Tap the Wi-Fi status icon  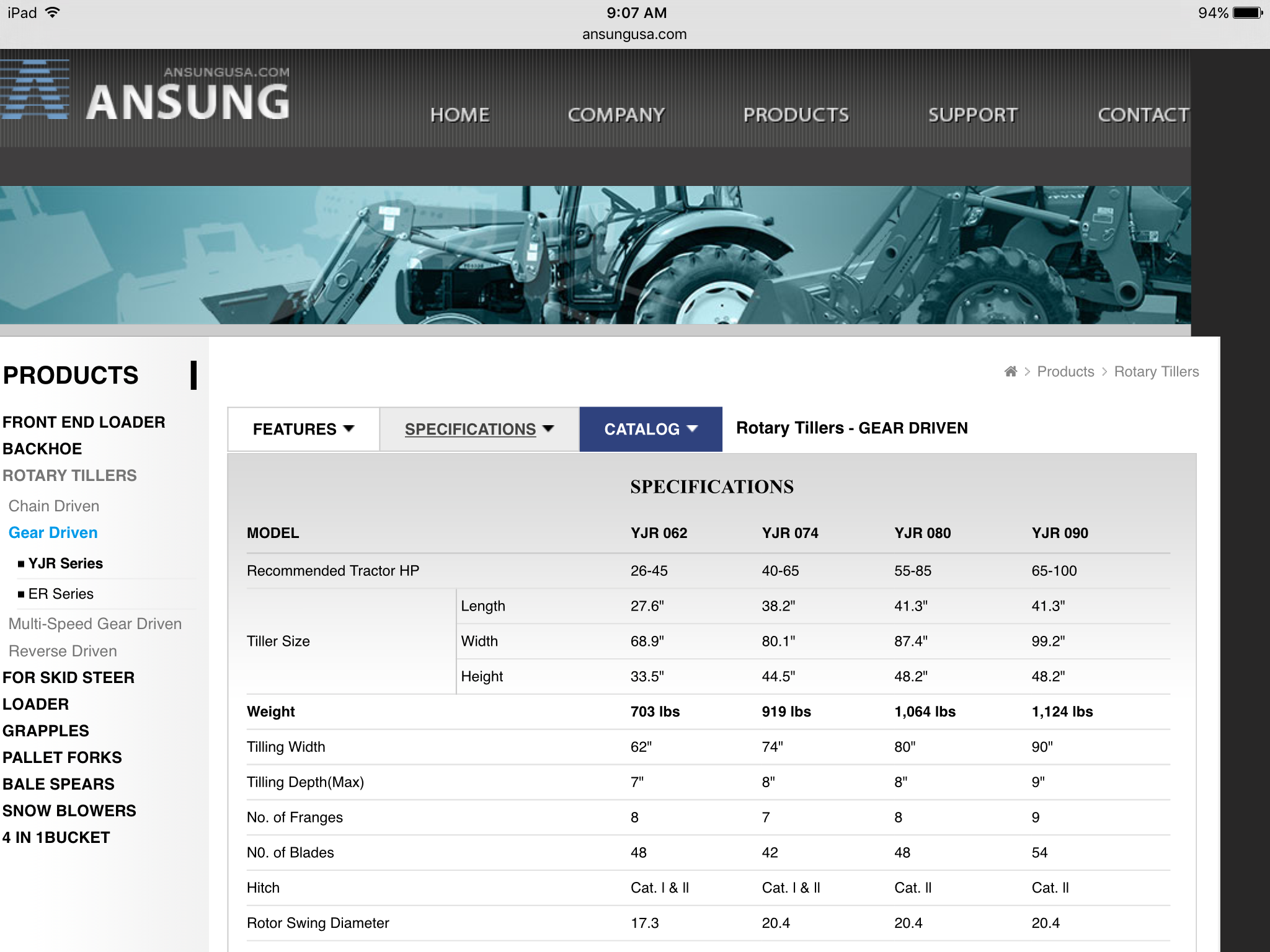pos(53,12)
